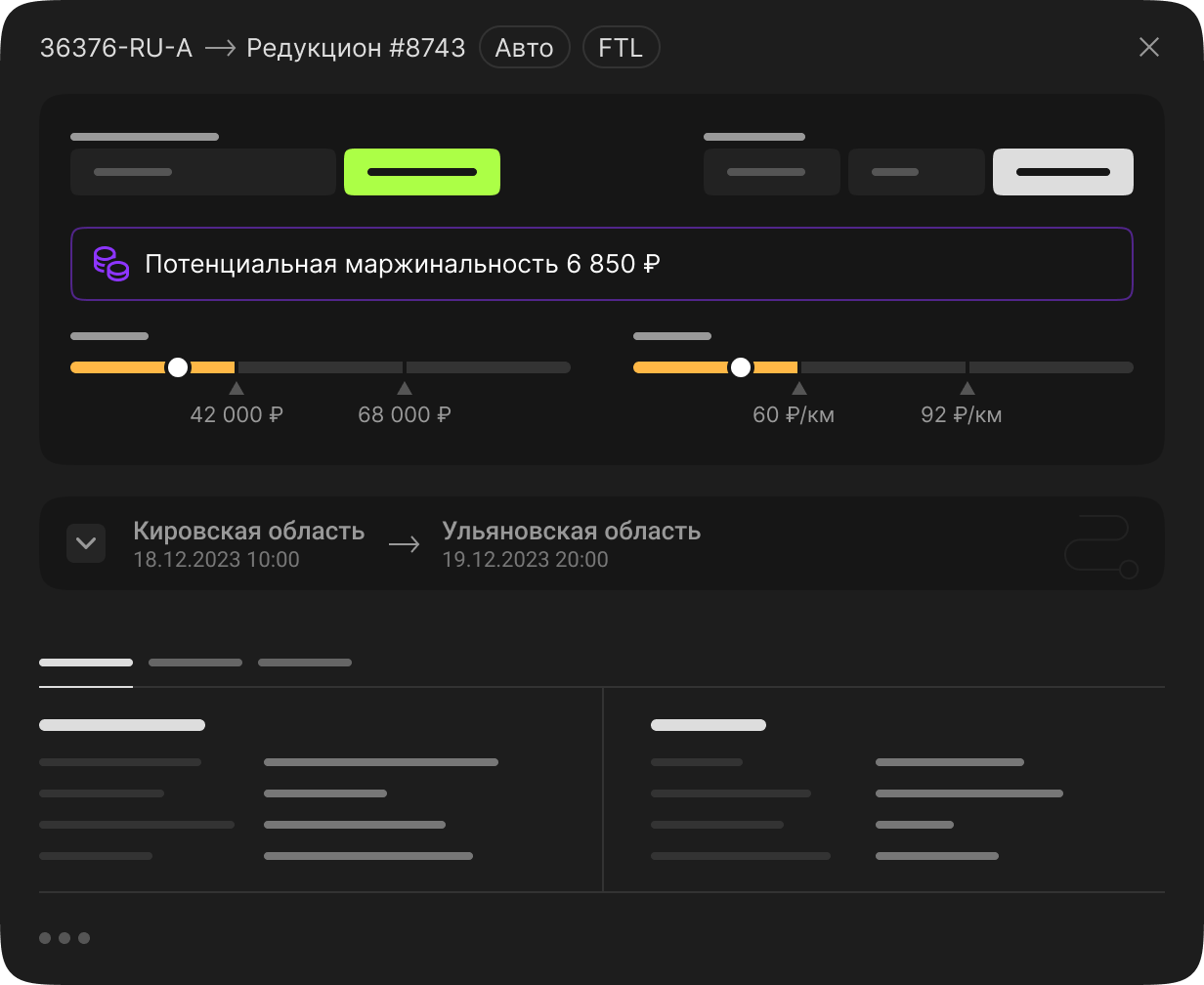
Task: Click the purple coins margin icon
Action: [110, 264]
